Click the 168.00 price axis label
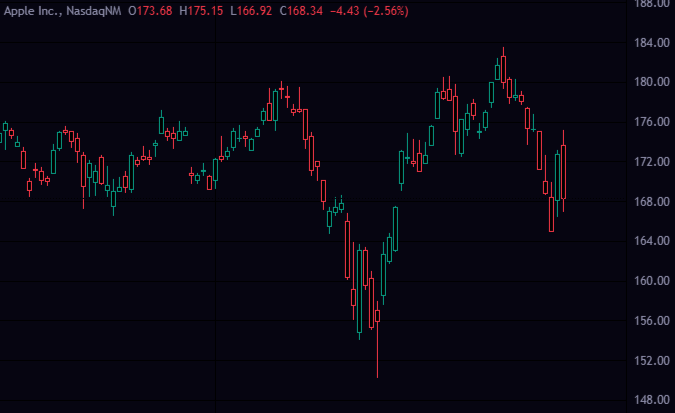Image resolution: width=675 pixels, height=413 pixels. coord(650,202)
